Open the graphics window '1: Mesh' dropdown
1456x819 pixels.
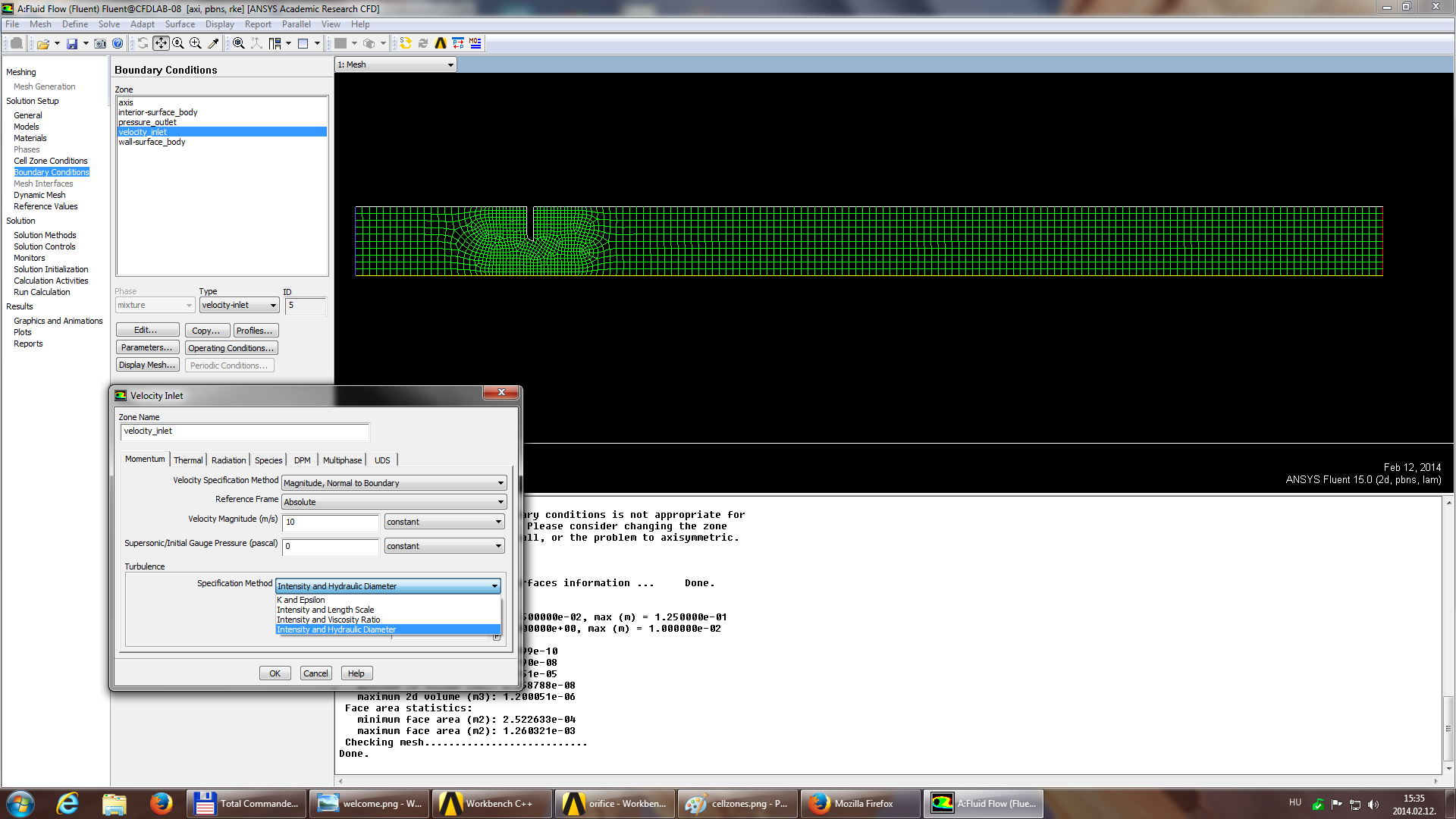[x=396, y=65]
